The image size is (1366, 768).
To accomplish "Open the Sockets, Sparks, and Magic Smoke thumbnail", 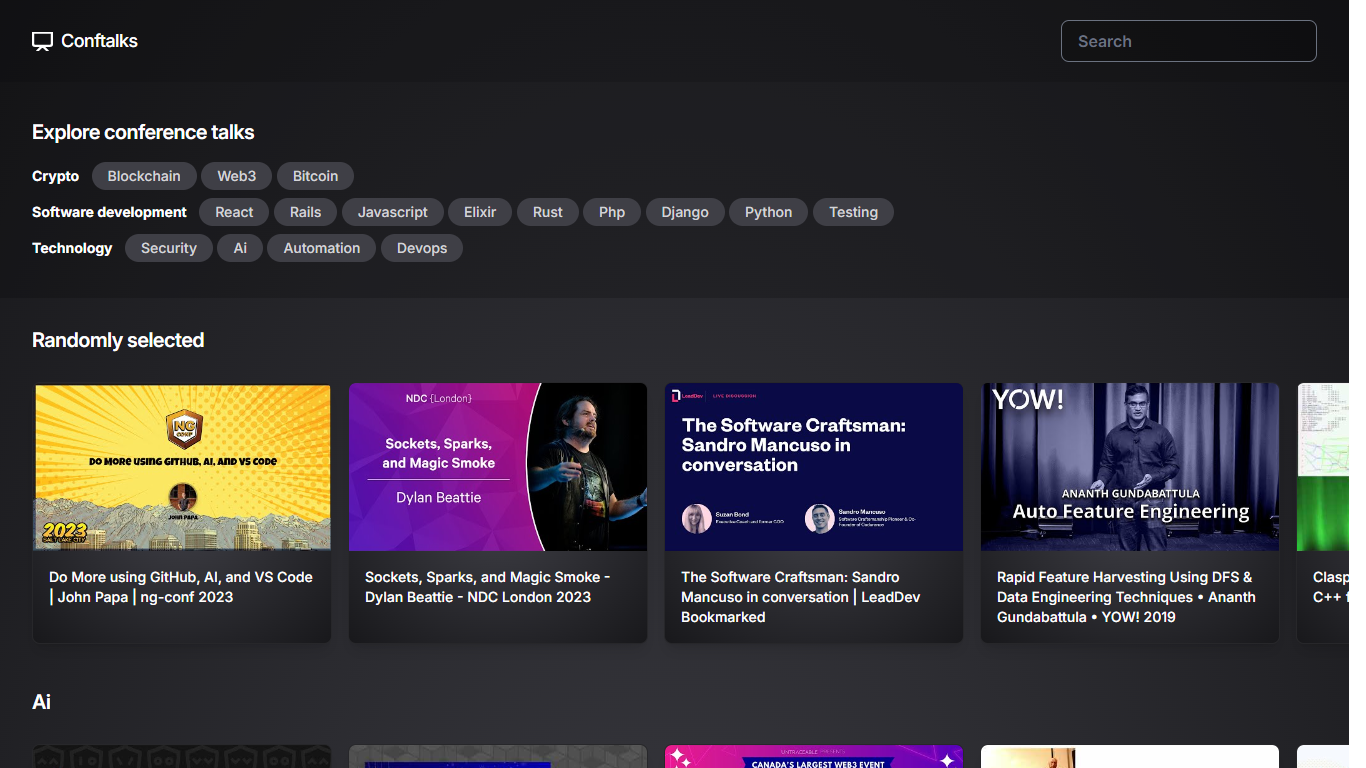I will 498,467.
